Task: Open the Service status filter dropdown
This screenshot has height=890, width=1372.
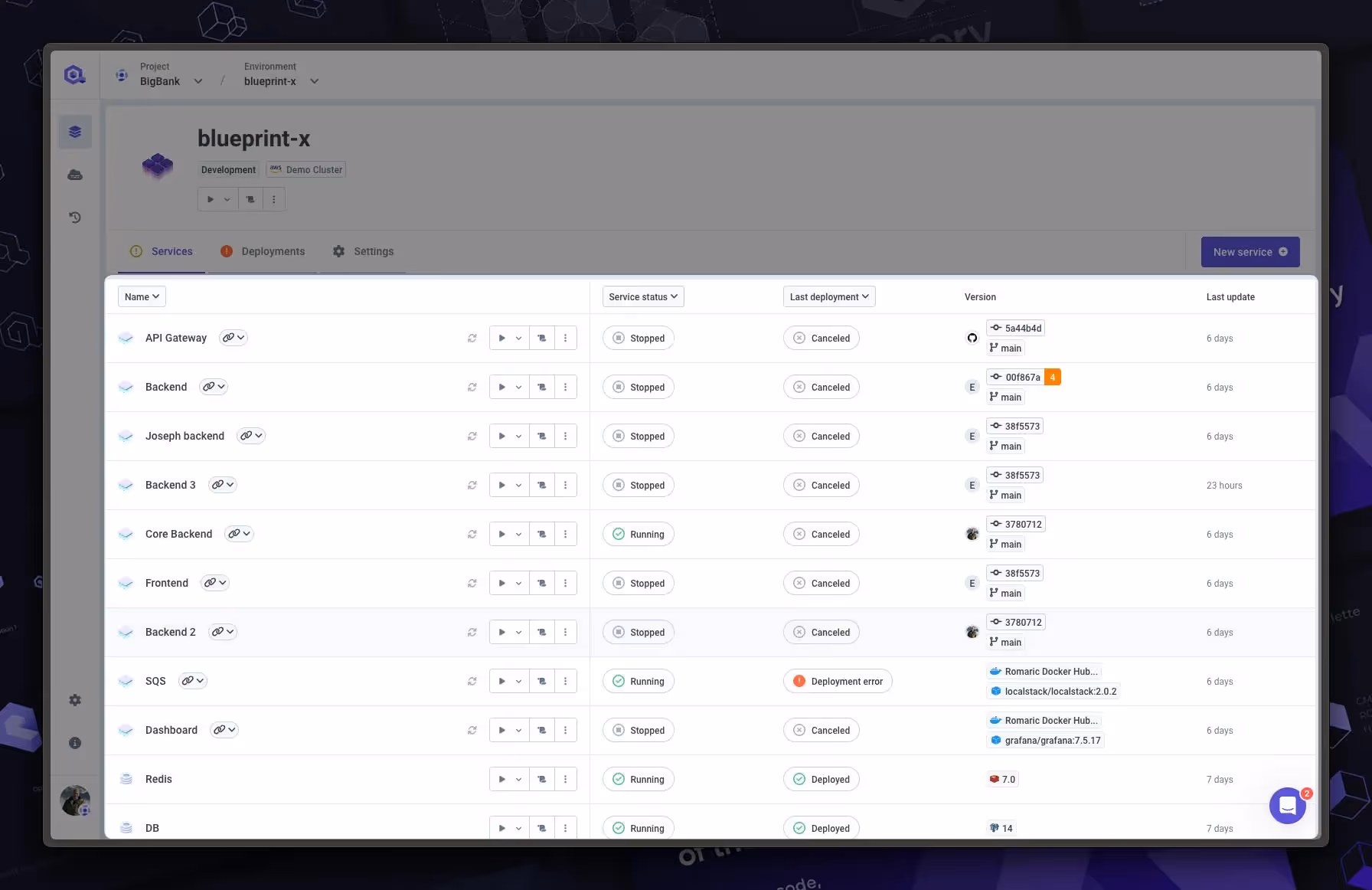Action: pyautogui.click(x=642, y=296)
